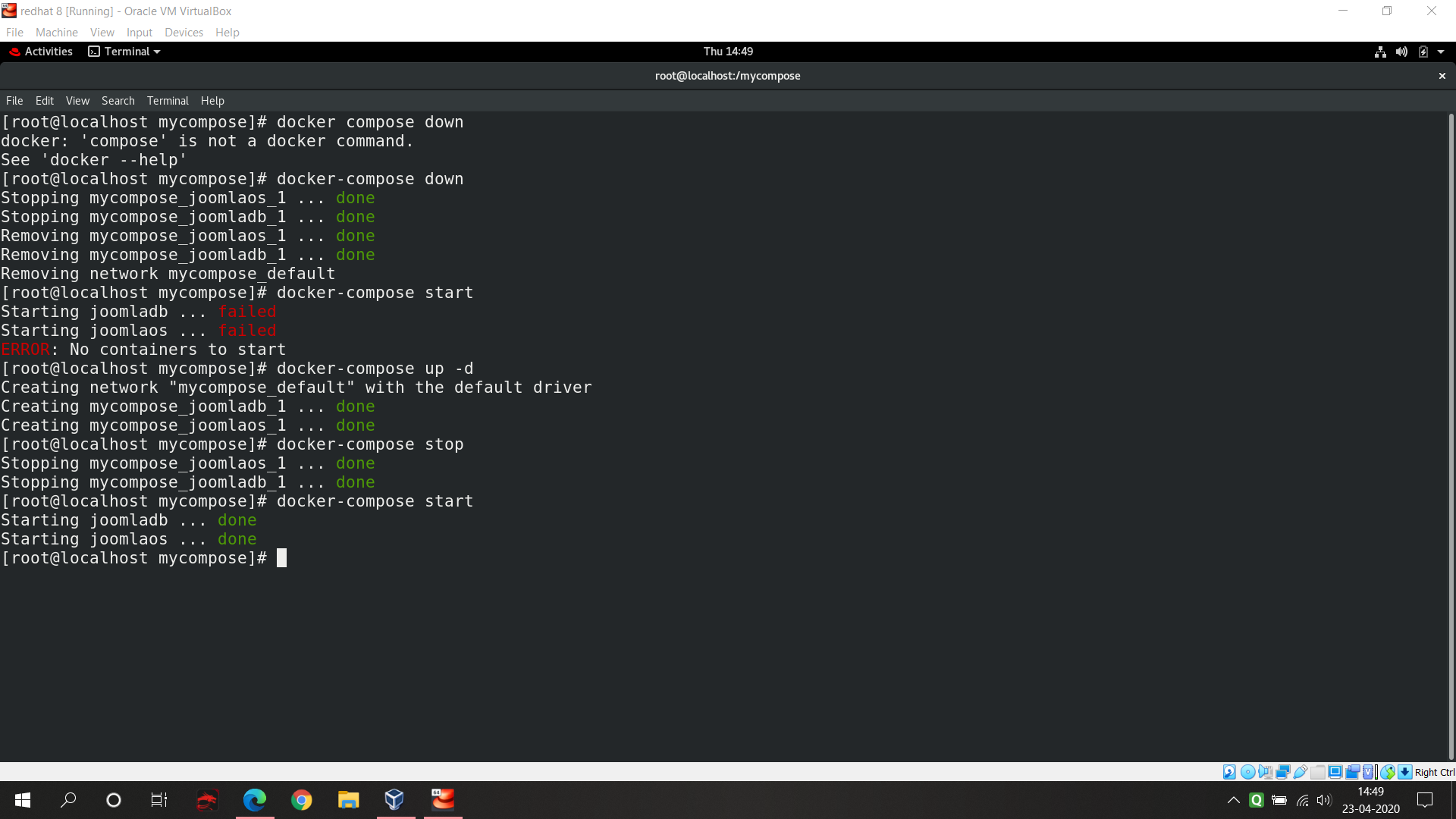
Task: Open the File menu in terminal
Action: [14, 100]
